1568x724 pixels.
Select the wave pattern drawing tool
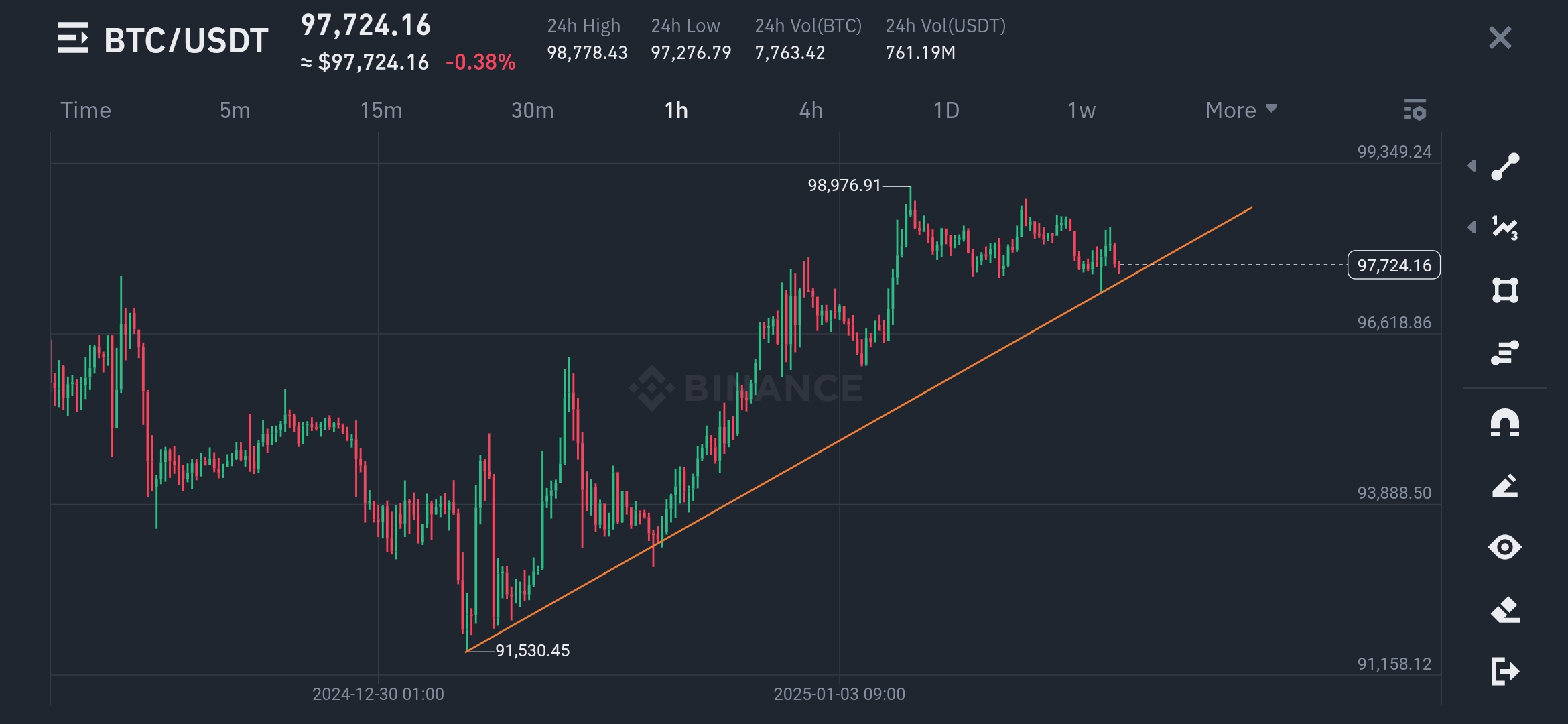coord(1505,228)
